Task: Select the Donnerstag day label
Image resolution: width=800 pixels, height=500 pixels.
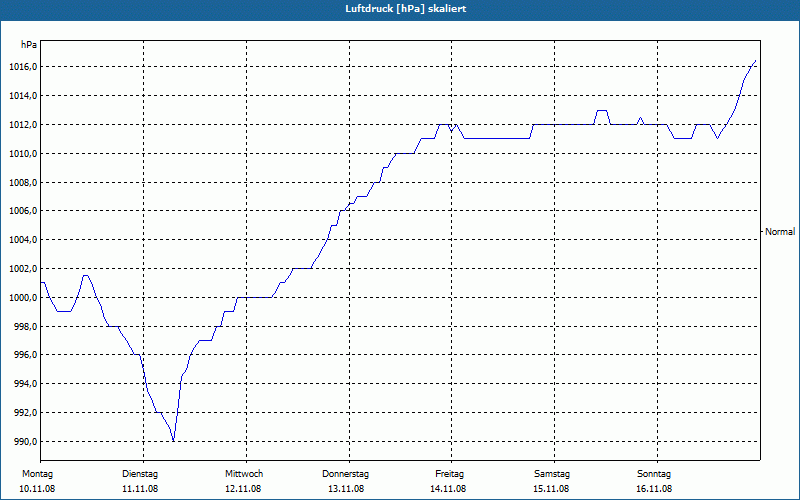Action: click(x=345, y=474)
